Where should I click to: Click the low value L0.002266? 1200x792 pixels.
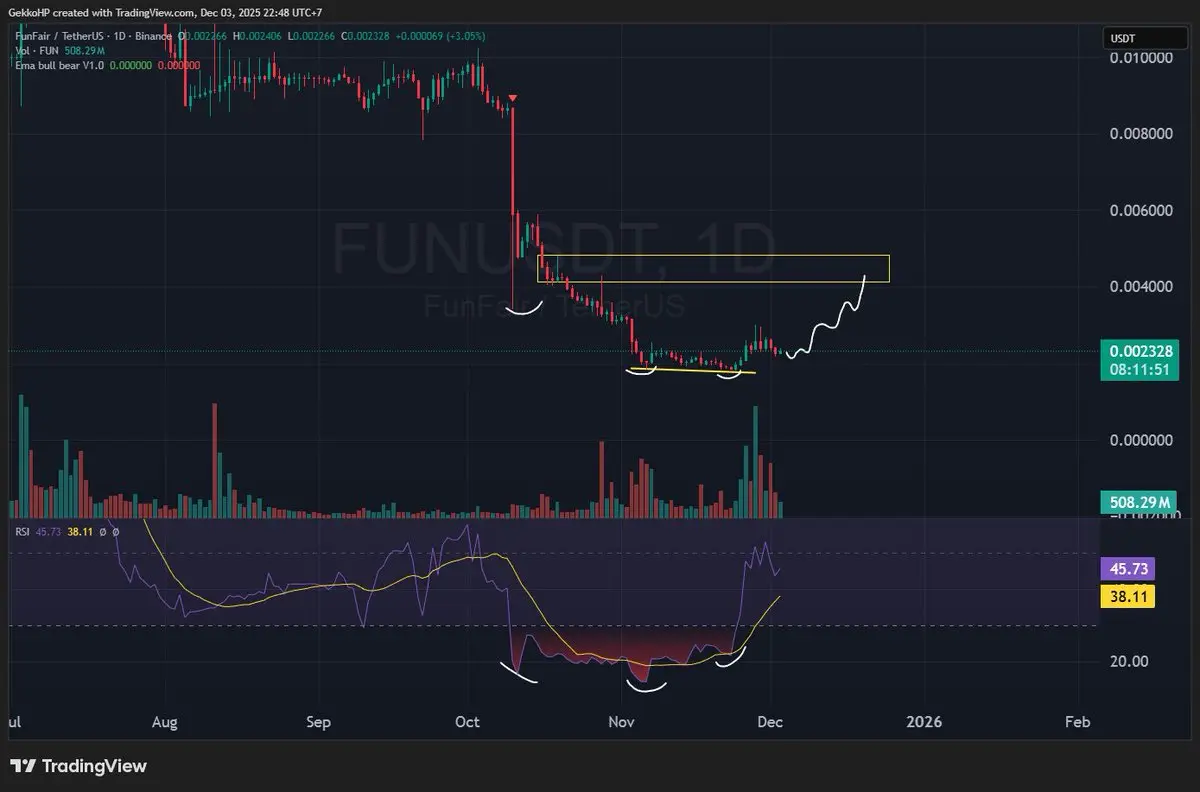311,37
